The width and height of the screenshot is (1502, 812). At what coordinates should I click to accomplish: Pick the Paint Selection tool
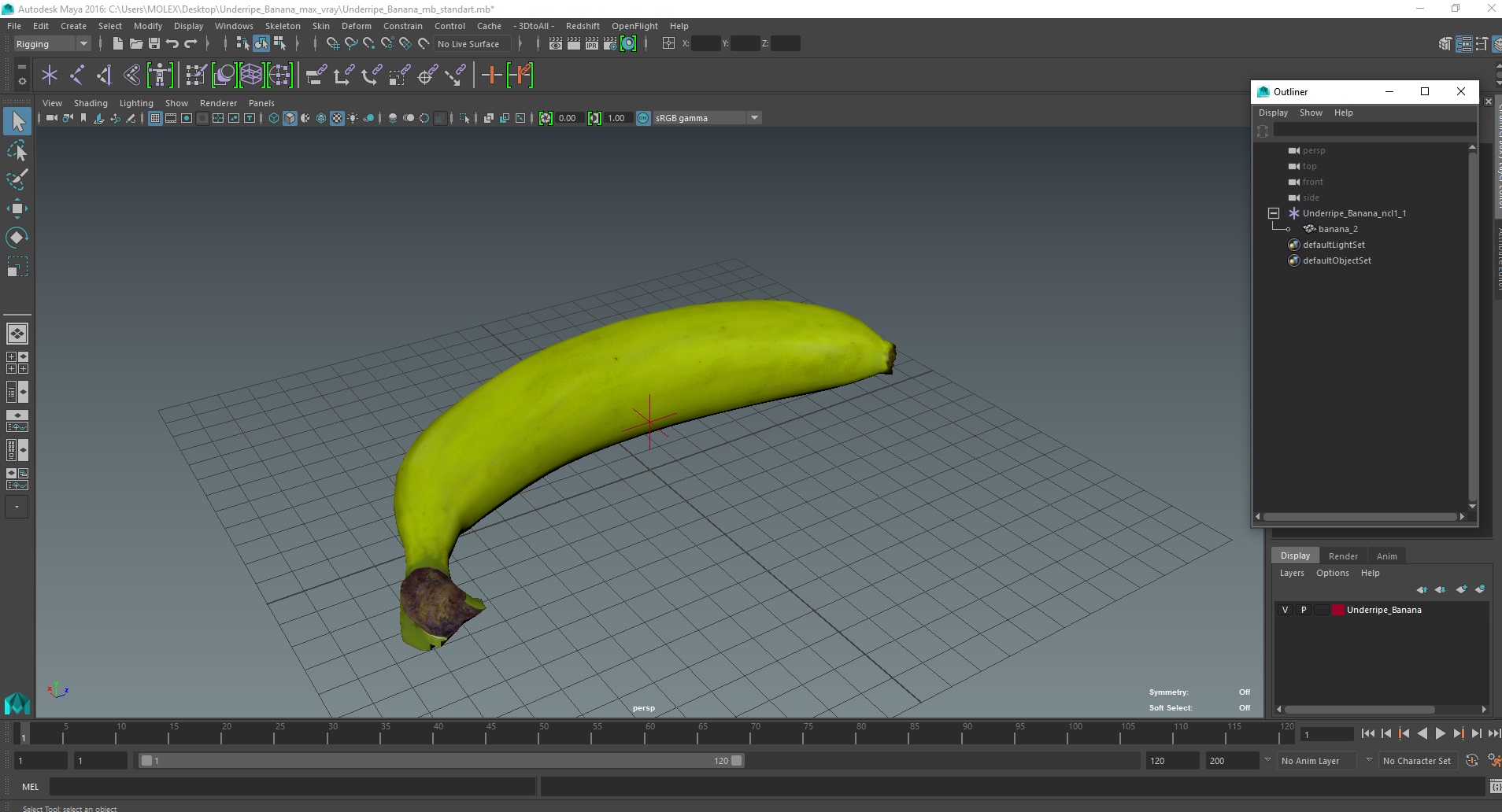[x=17, y=179]
